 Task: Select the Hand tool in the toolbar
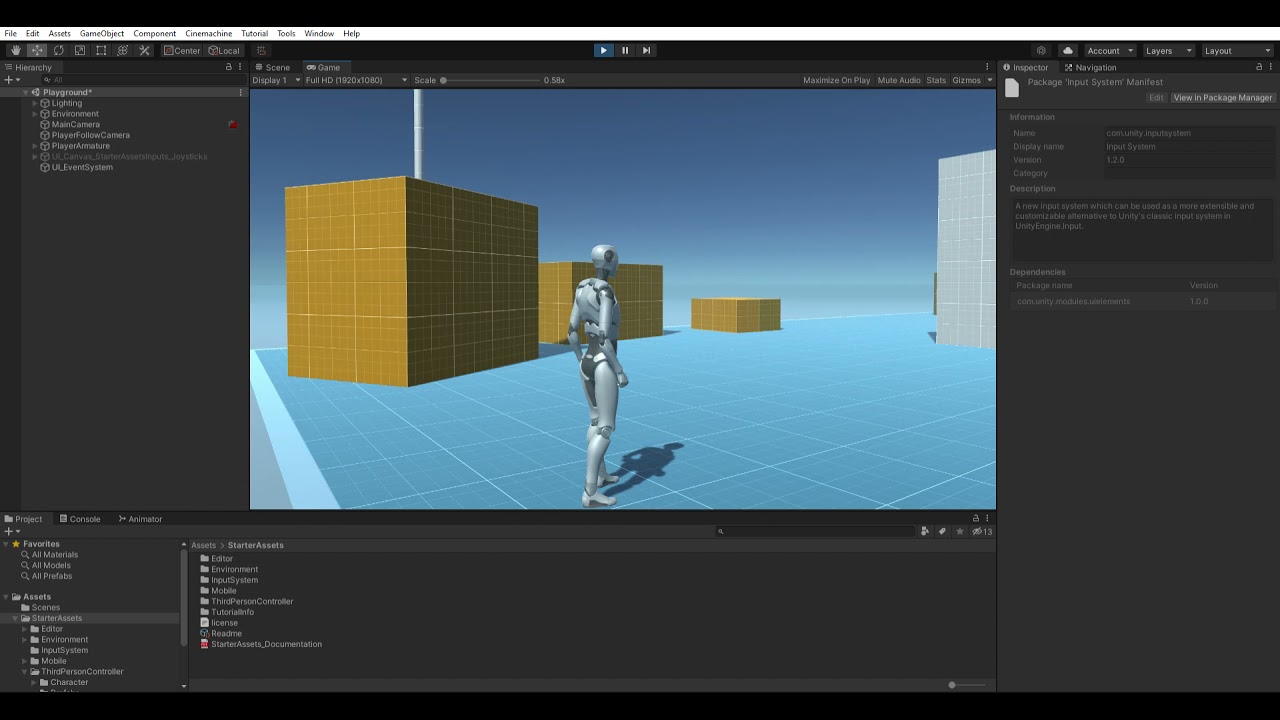(14, 50)
